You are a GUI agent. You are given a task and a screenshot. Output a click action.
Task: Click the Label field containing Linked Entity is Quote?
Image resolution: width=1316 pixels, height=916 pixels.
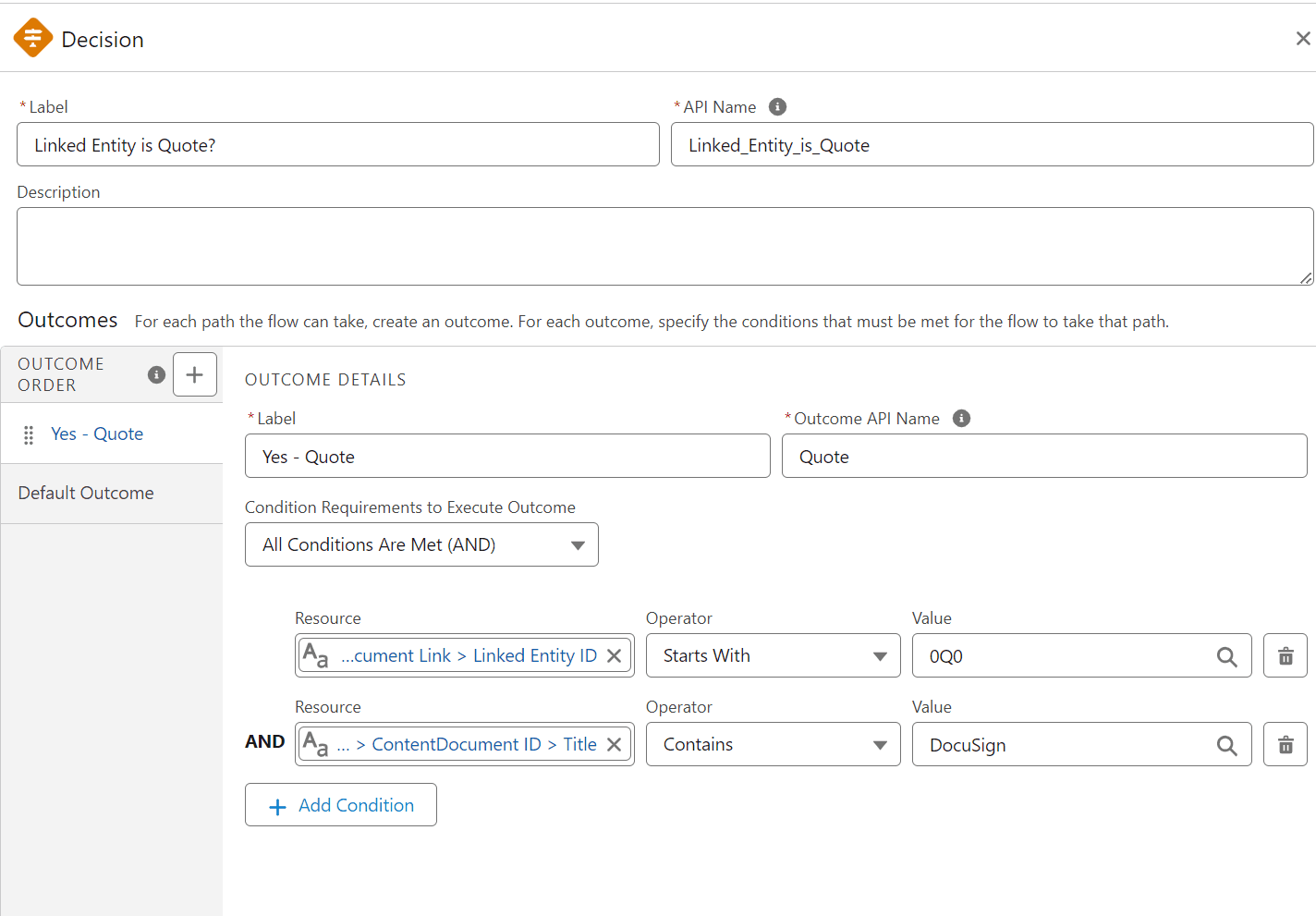pyautogui.click(x=337, y=144)
